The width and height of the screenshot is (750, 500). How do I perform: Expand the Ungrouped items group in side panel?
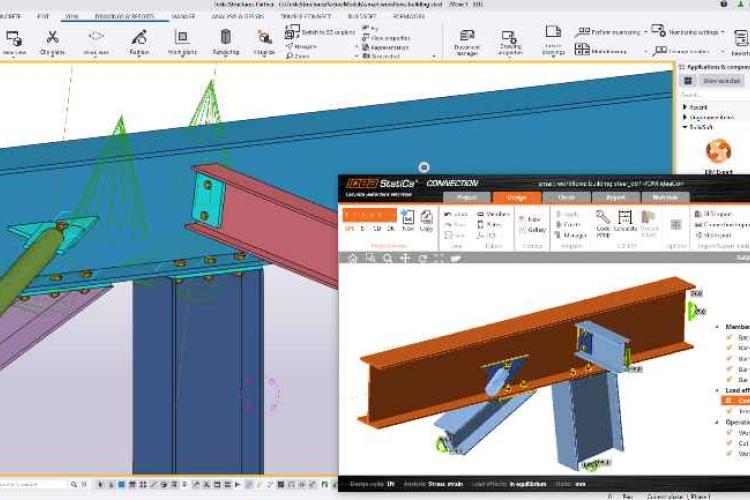pos(685,117)
